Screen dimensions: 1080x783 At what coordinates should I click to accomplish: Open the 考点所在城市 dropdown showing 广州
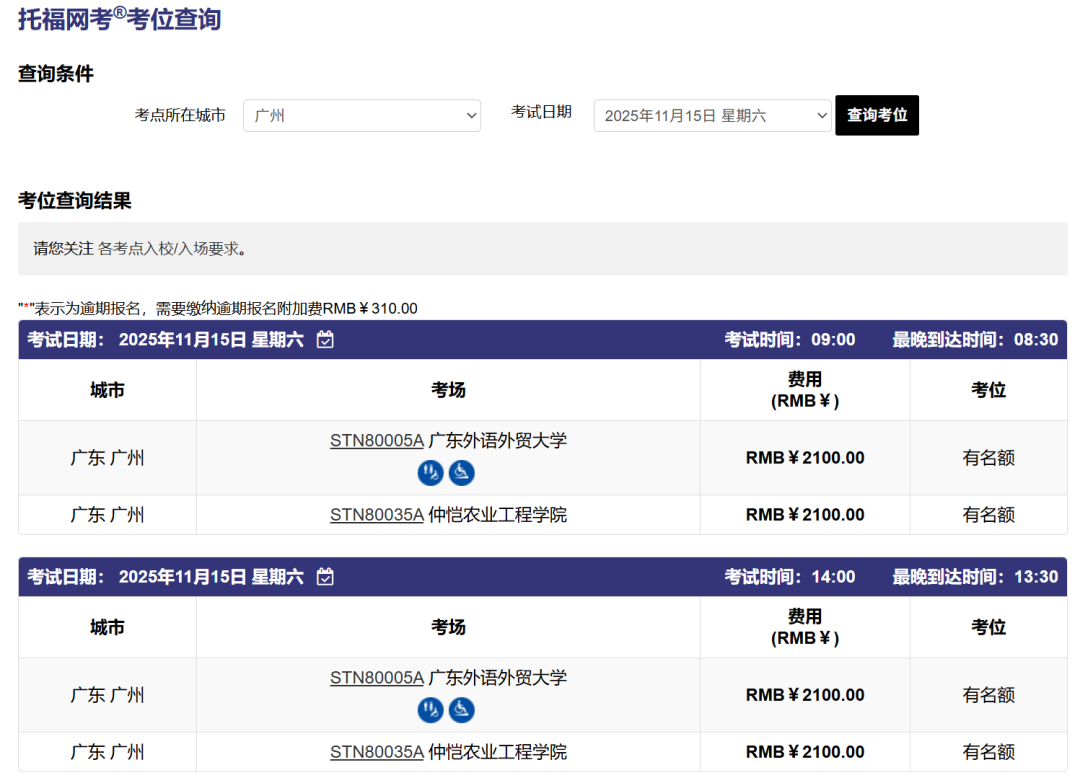(x=361, y=116)
